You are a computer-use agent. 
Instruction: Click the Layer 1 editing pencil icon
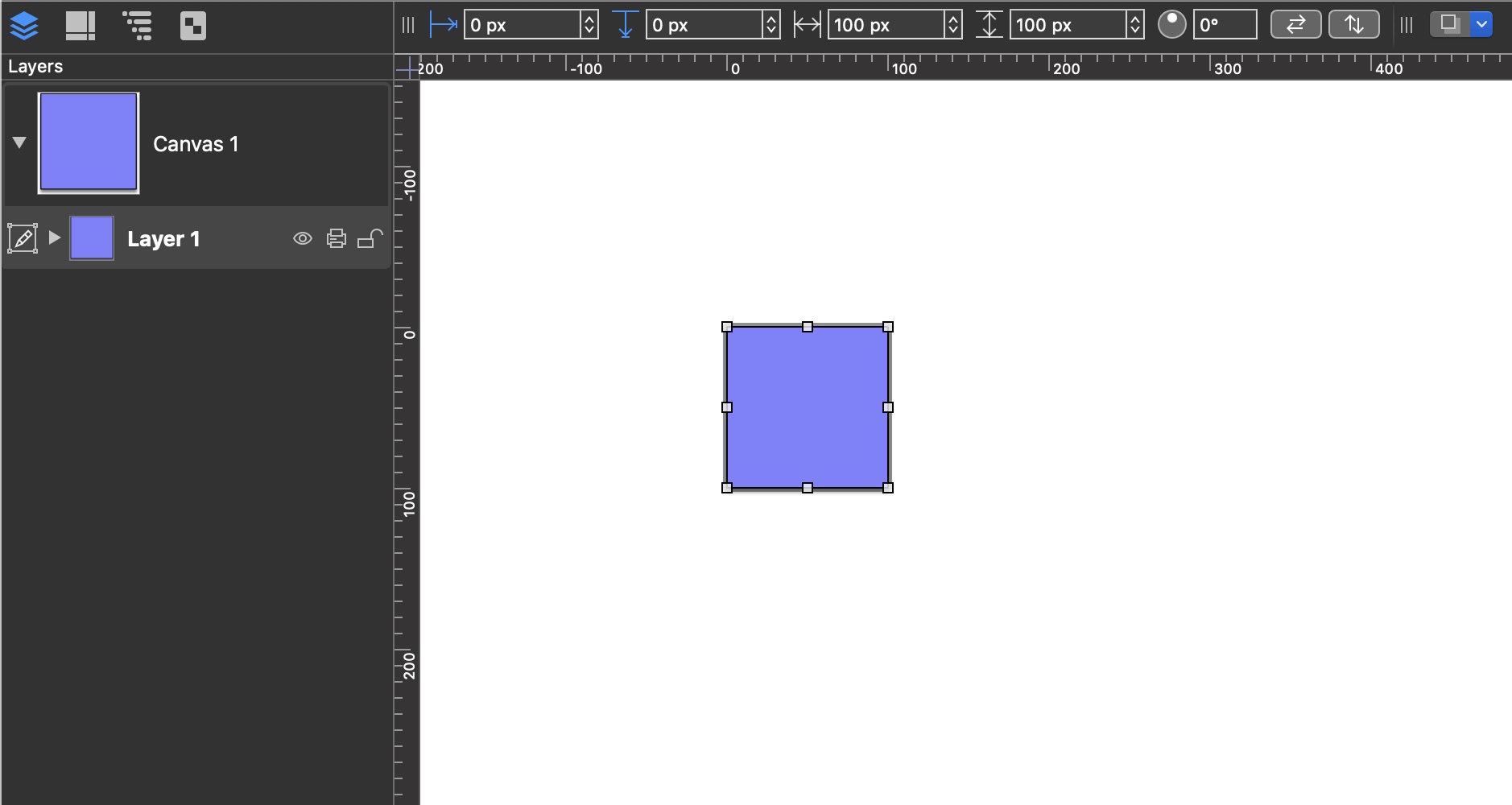(x=23, y=238)
